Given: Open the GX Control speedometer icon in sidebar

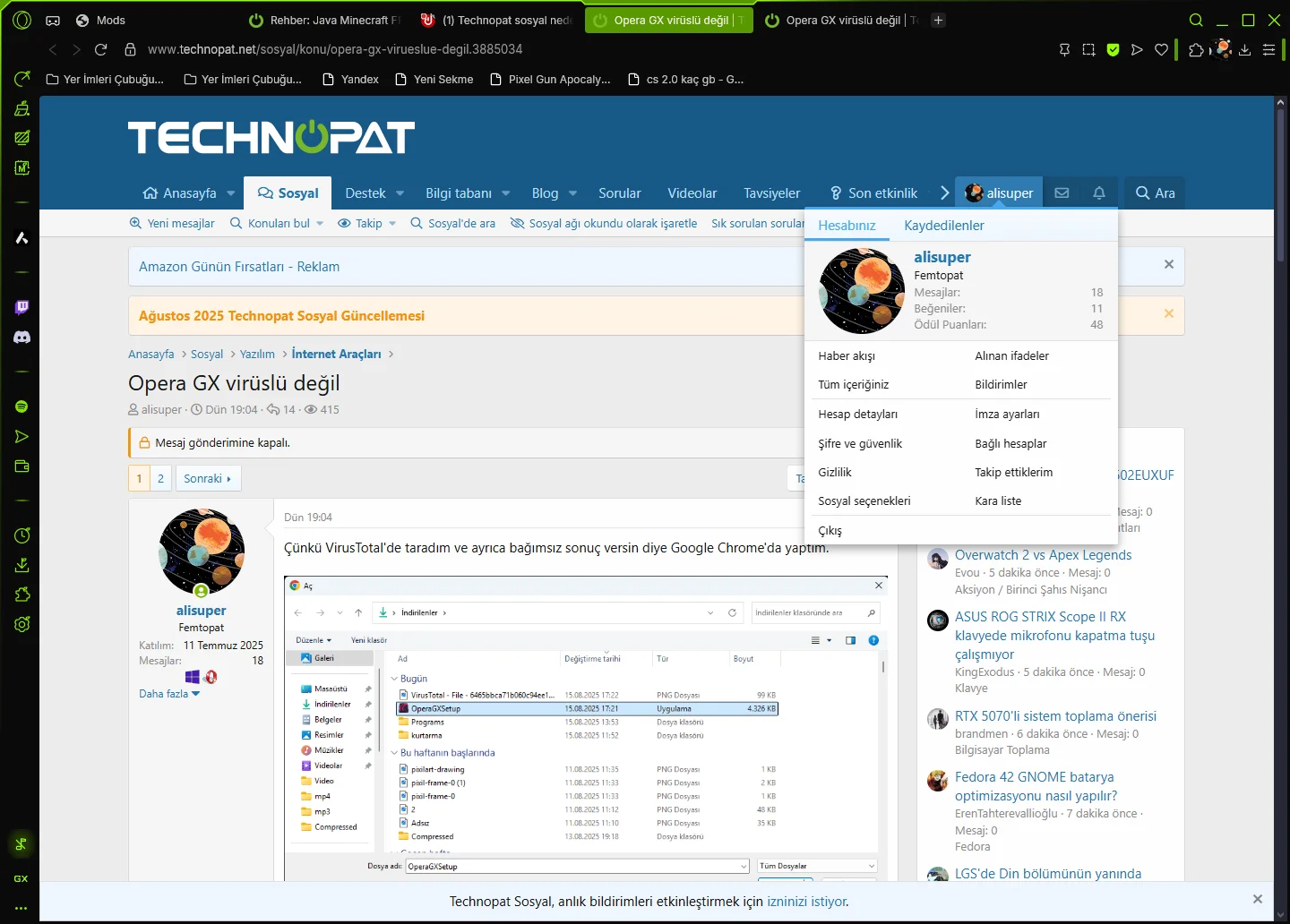Looking at the screenshot, I should (x=22, y=79).
